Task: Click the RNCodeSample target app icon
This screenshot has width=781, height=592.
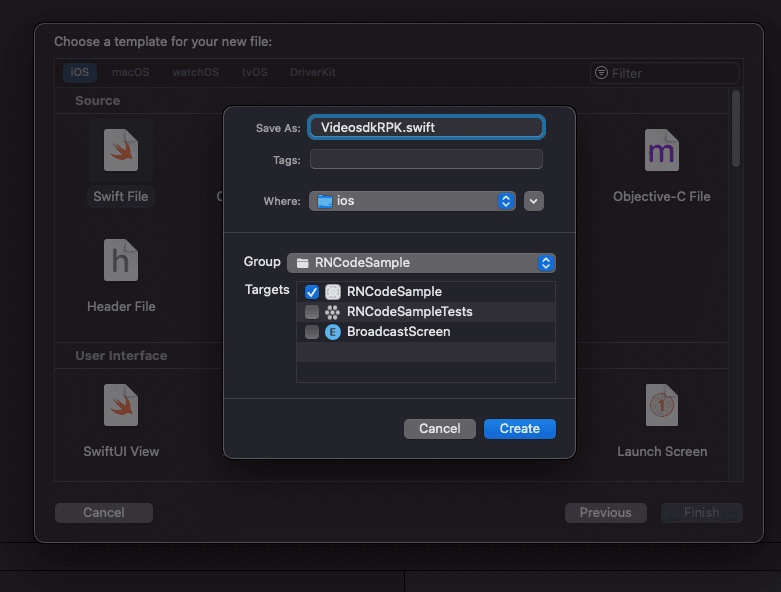Action: click(x=333, y=291)
